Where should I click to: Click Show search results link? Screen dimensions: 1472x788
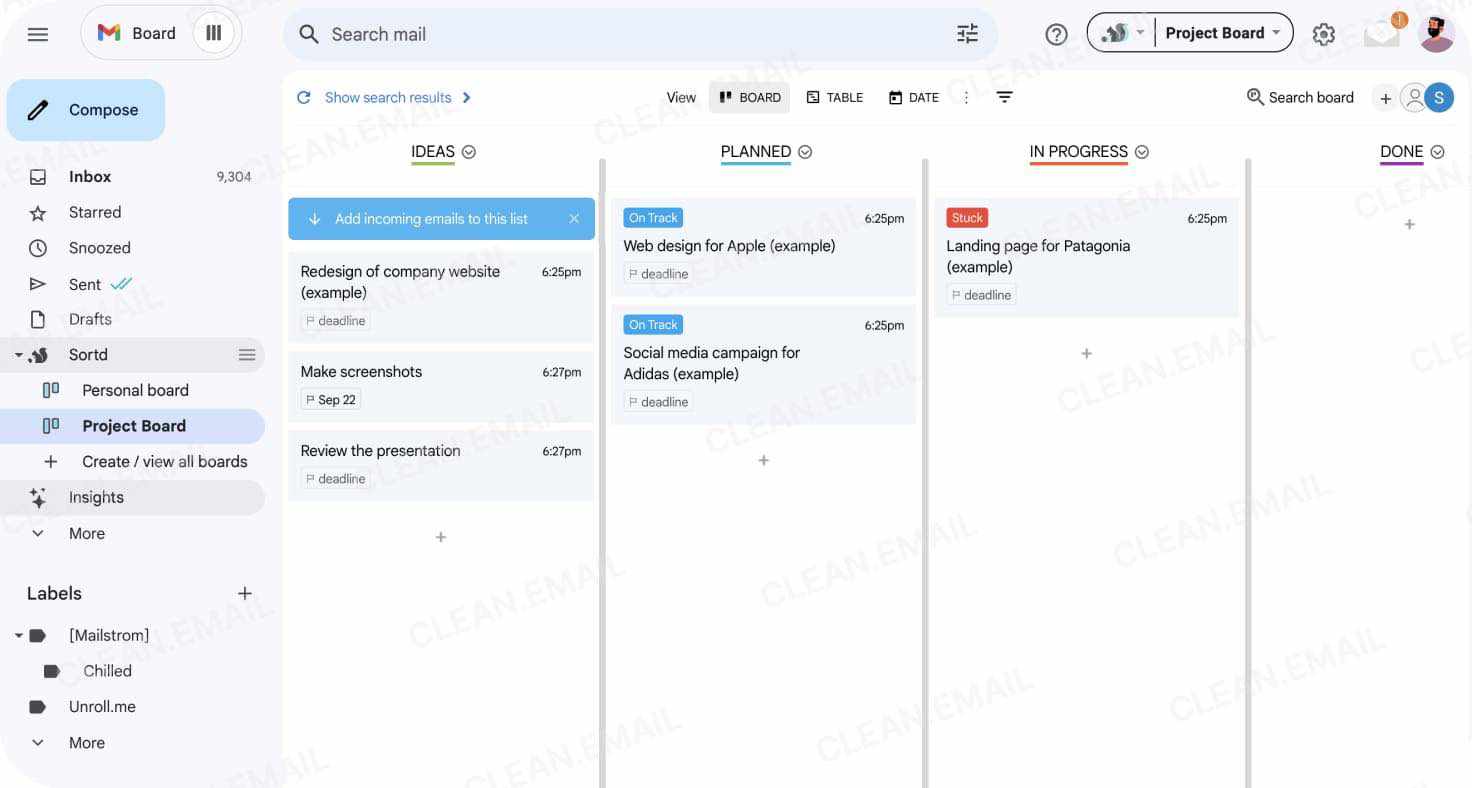pos(386,97)
